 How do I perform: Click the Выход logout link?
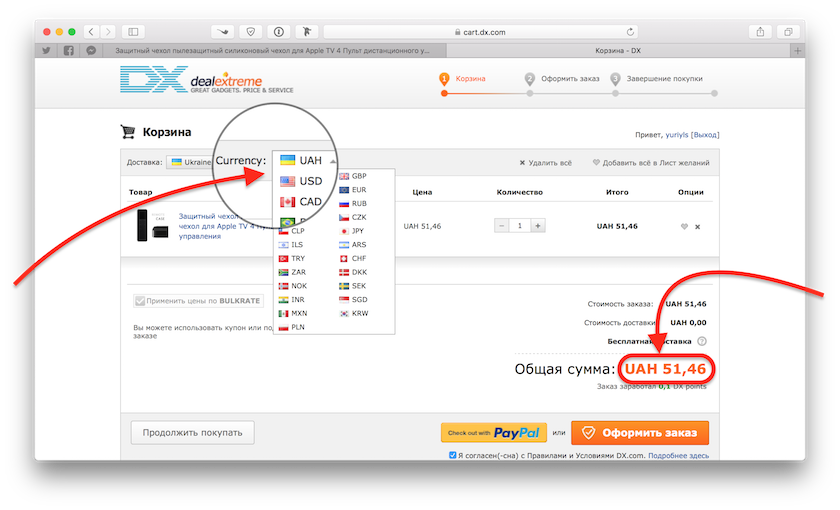coord(705,135)
